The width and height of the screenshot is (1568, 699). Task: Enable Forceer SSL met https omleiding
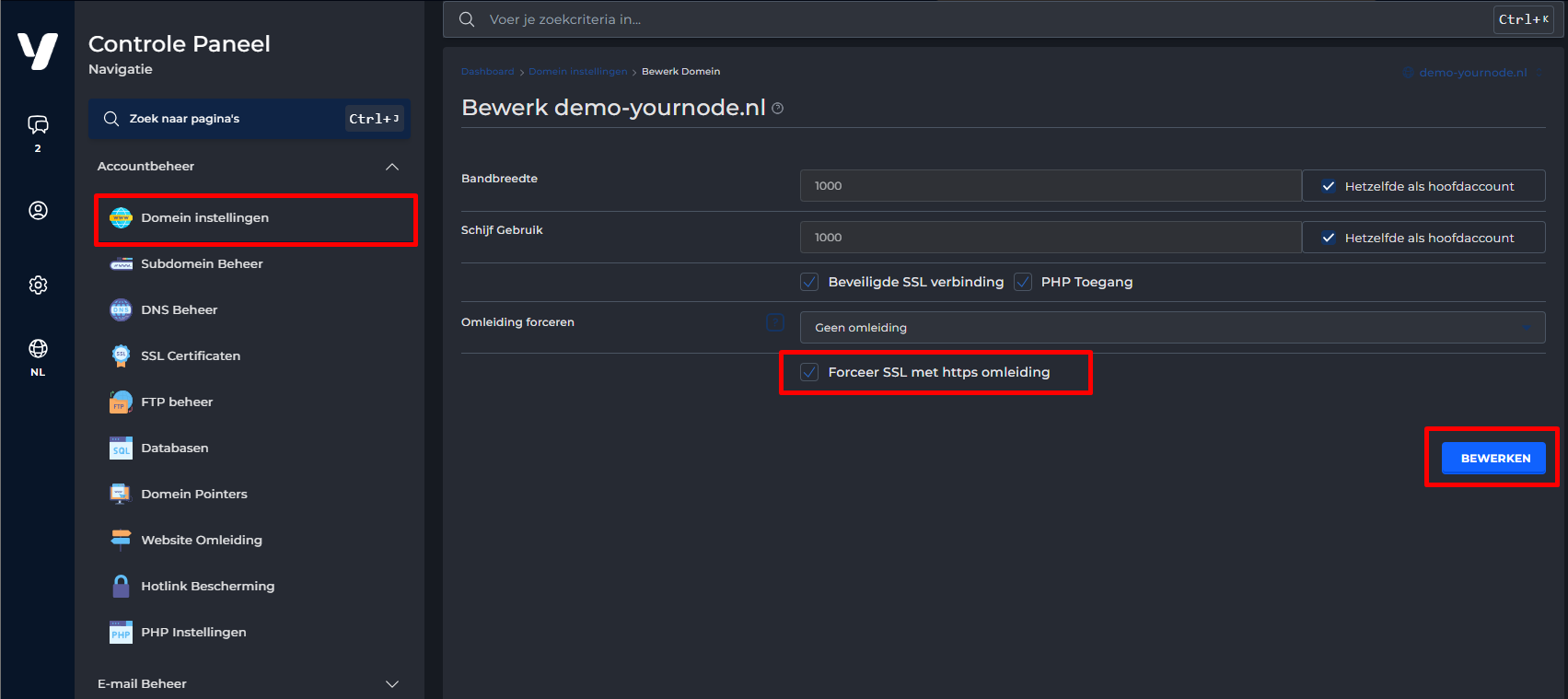pos(809,372)
